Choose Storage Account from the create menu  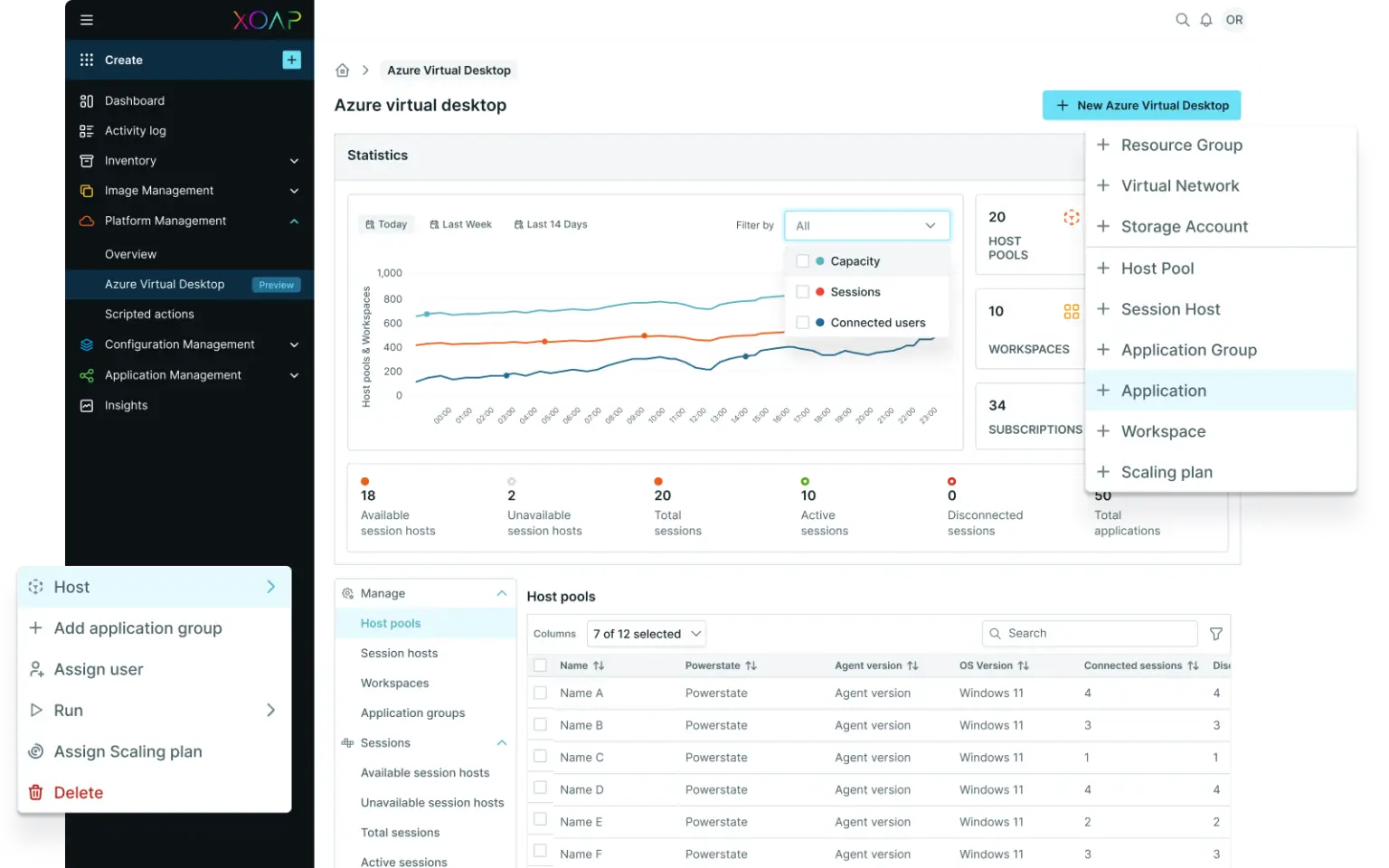pos(1221,226)
